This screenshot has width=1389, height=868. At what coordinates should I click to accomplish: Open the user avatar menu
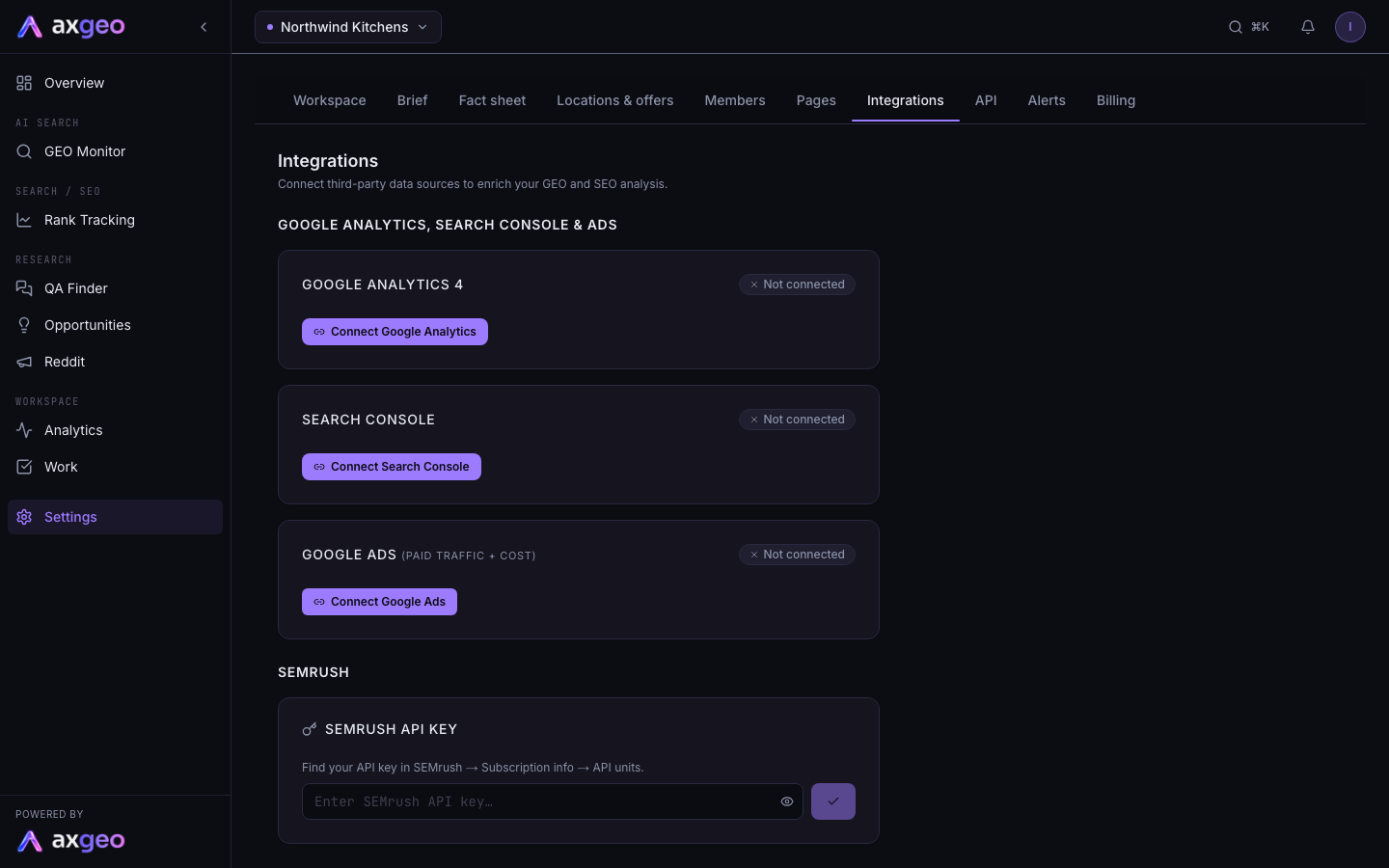pos(1350,27)
